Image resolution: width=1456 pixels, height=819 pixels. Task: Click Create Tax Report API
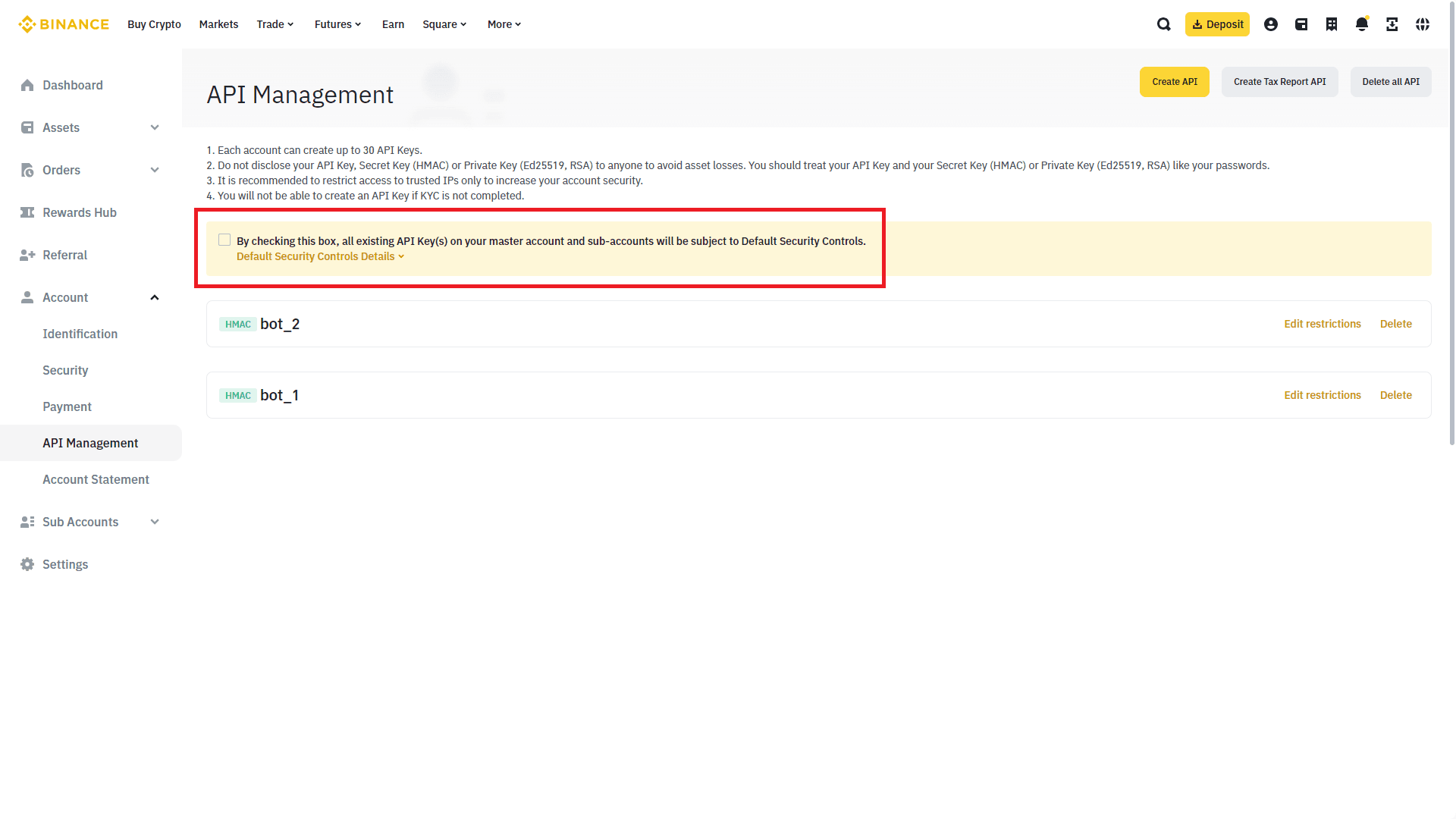click(x=1280, y=82)
